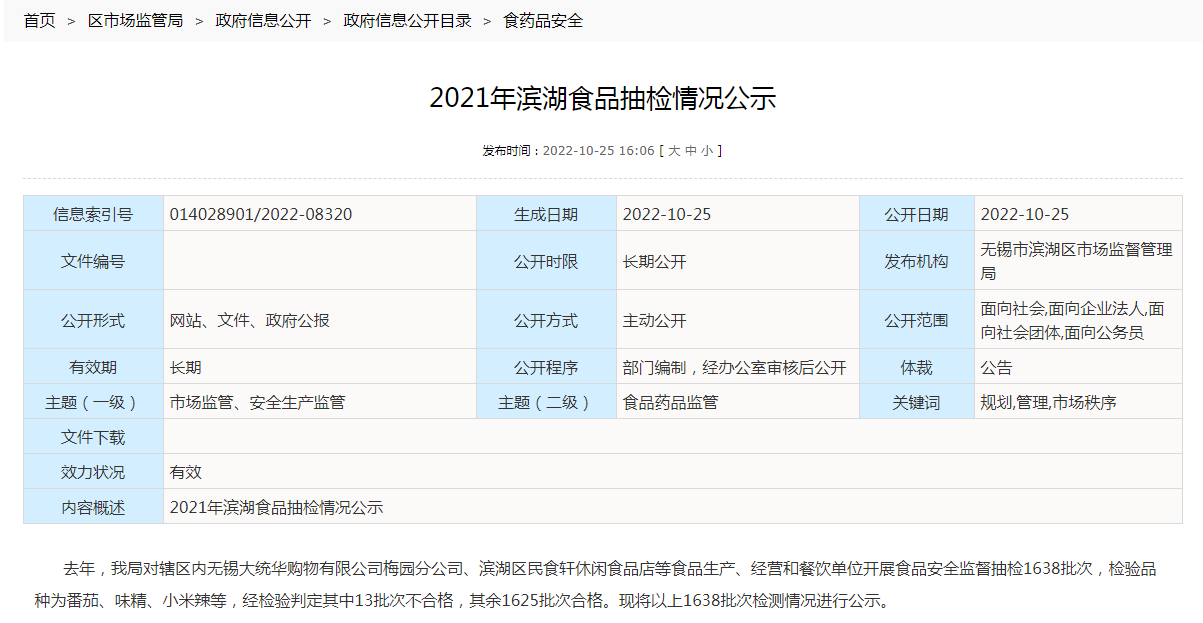This screenshot has width=1203, height=623.
Task: Click the page title 2021年滨湖食品抽检情况公示
Action: pos(602,98)
